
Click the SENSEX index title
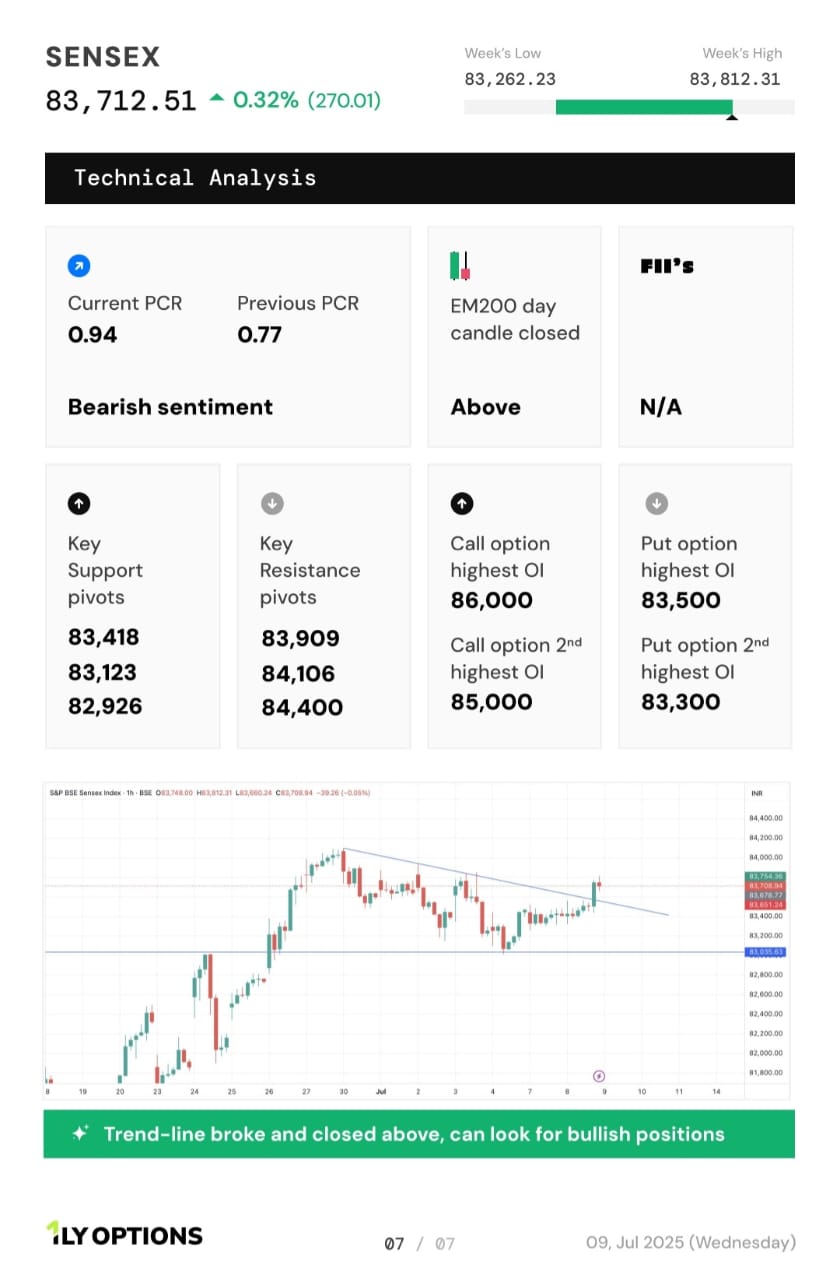coord(103,57)
